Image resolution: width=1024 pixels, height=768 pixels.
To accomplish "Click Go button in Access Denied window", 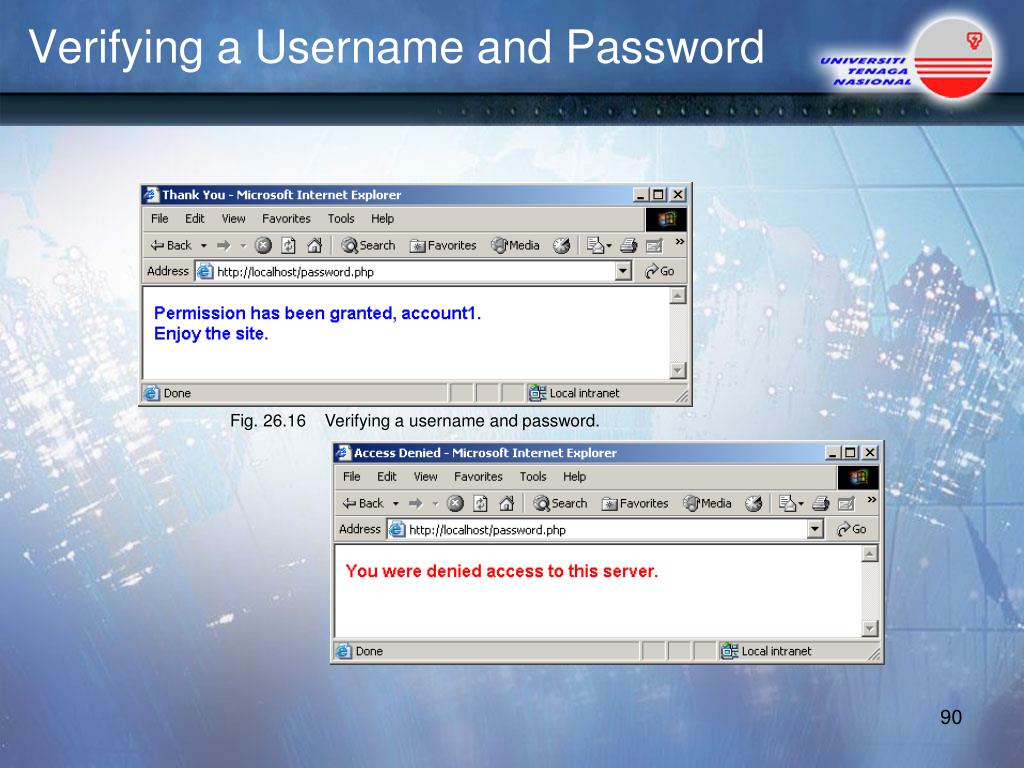I will pos(852,529).
